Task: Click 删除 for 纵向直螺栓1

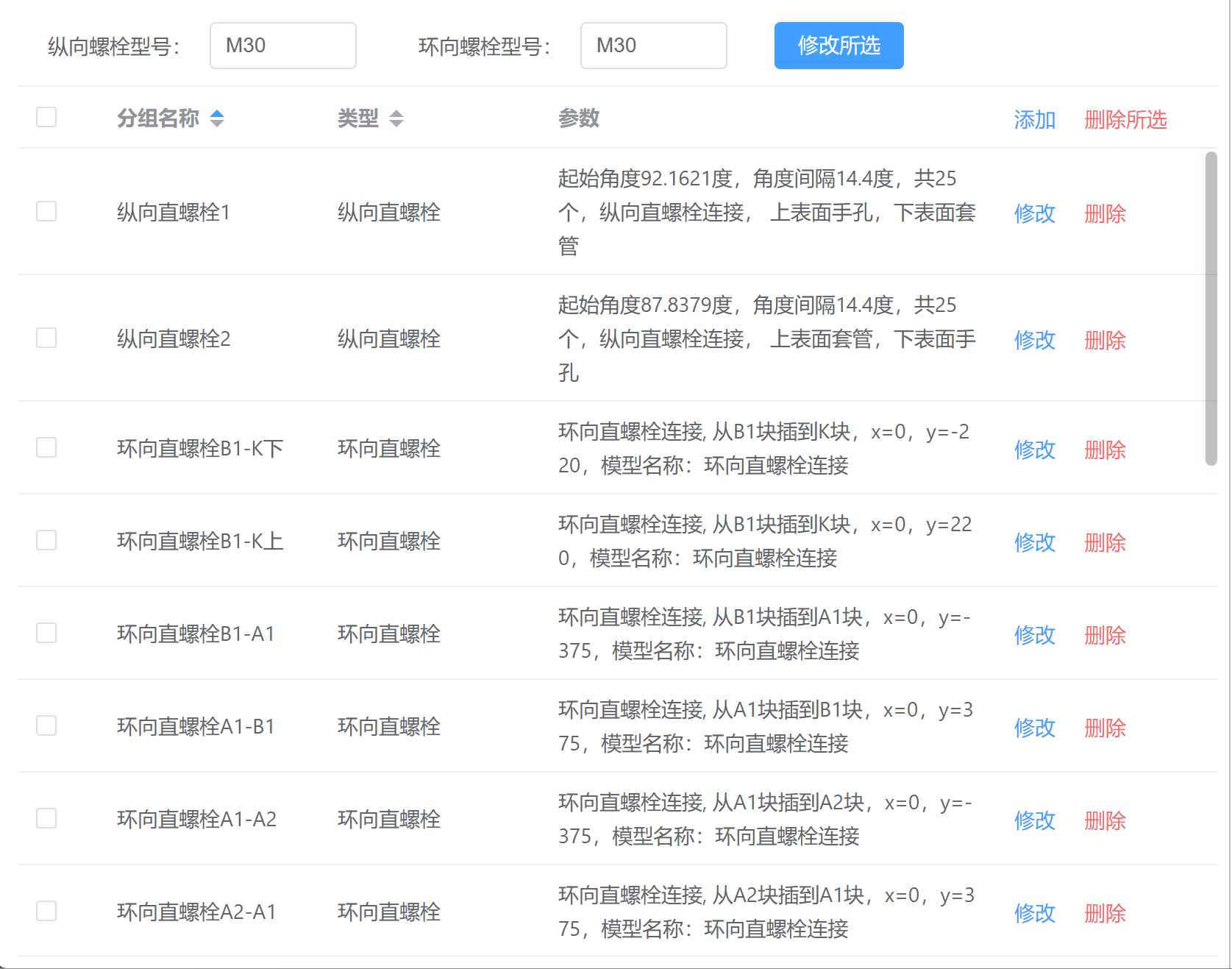Action: [1105, 213]
